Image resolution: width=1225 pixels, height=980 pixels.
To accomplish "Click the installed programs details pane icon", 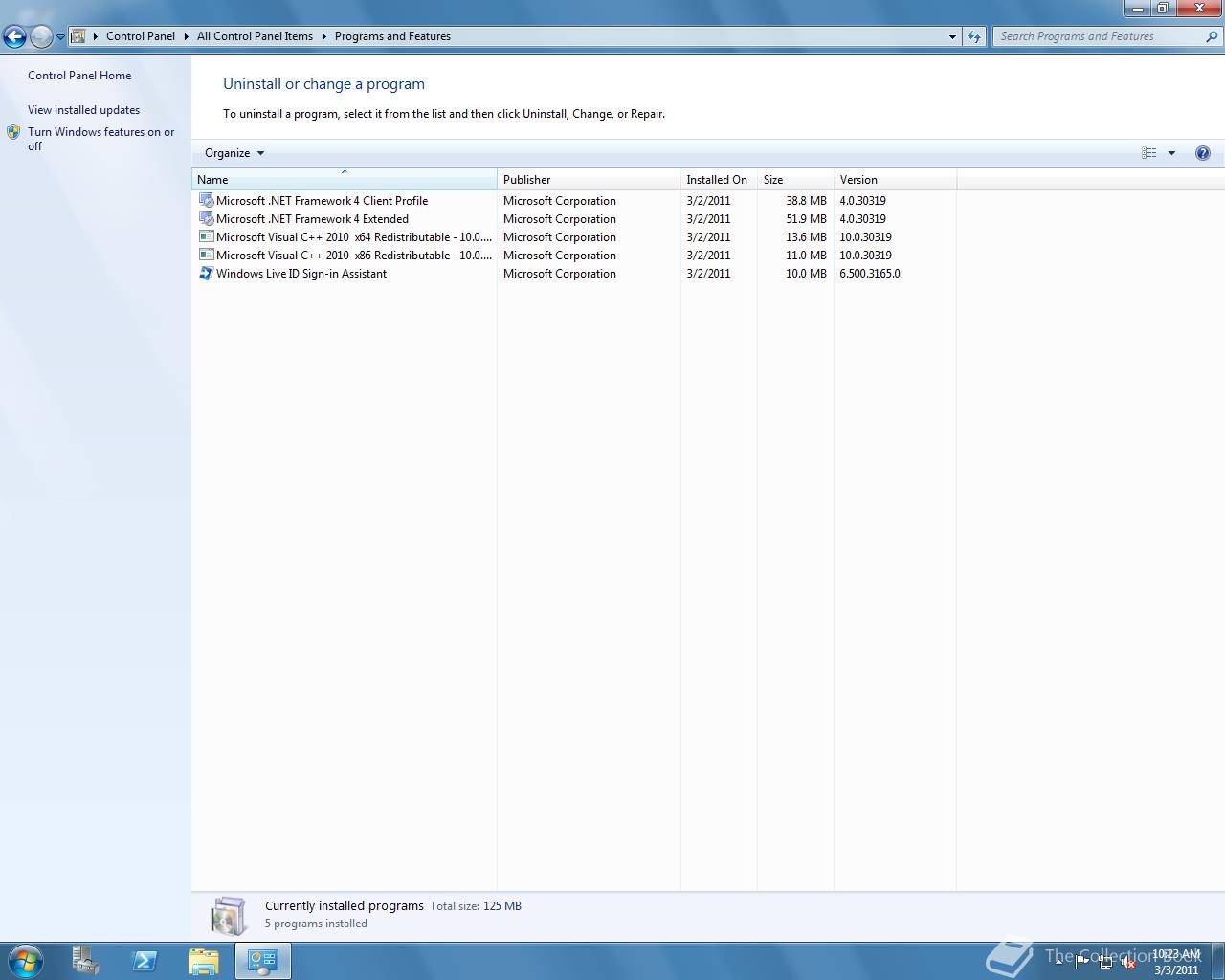I will [229, 916].
